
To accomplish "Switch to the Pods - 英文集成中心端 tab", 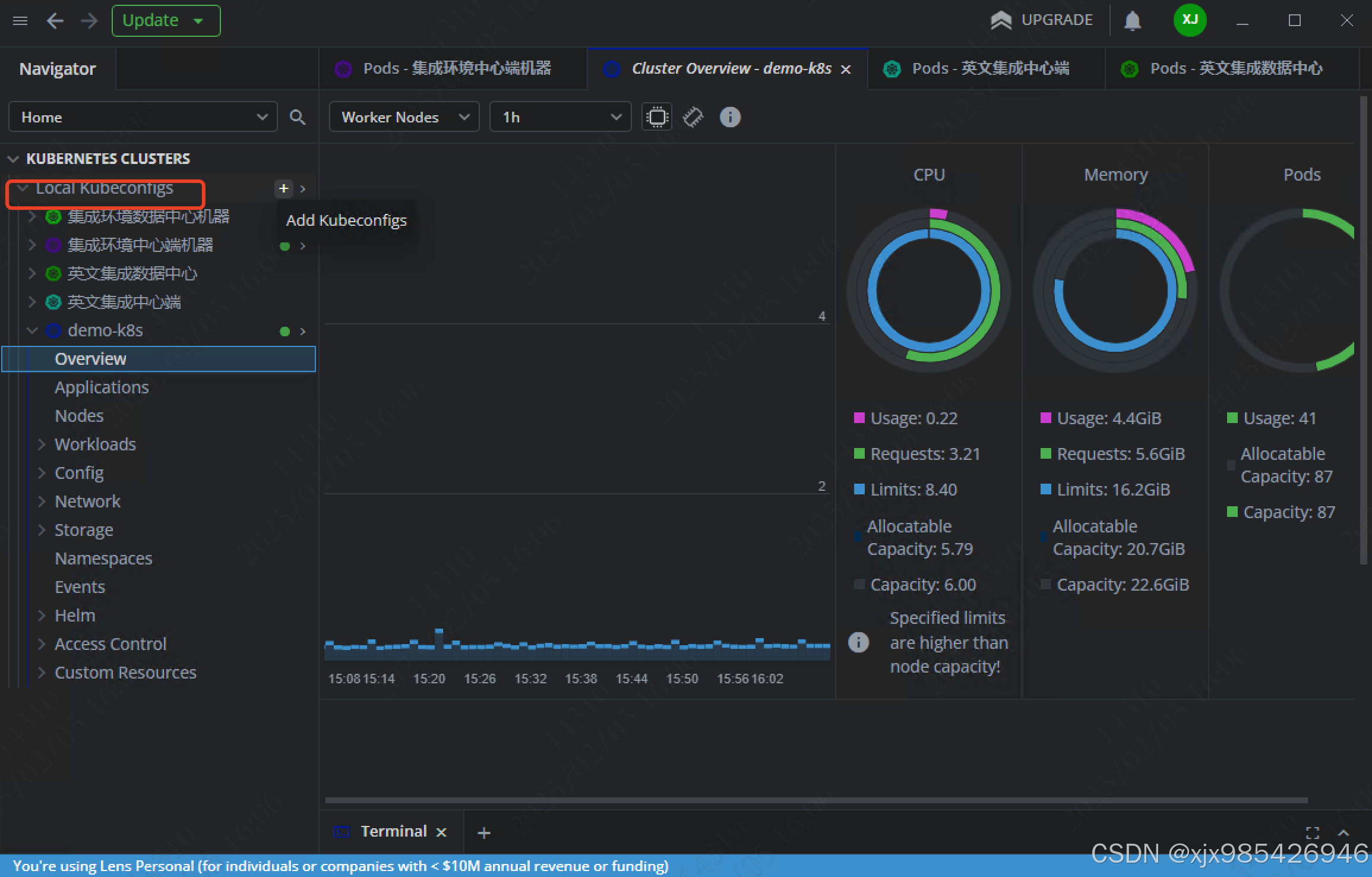I will click(x=990, y=69).
